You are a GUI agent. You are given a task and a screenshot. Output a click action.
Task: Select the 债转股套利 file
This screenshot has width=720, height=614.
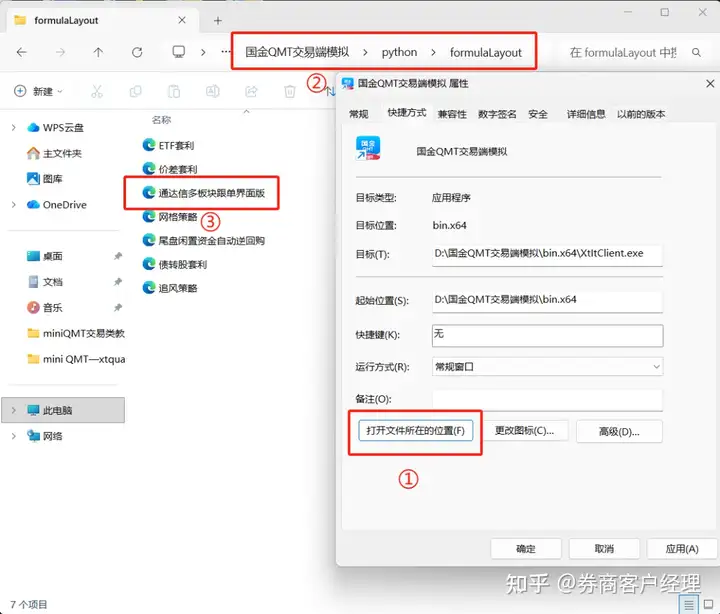point(174,264)
